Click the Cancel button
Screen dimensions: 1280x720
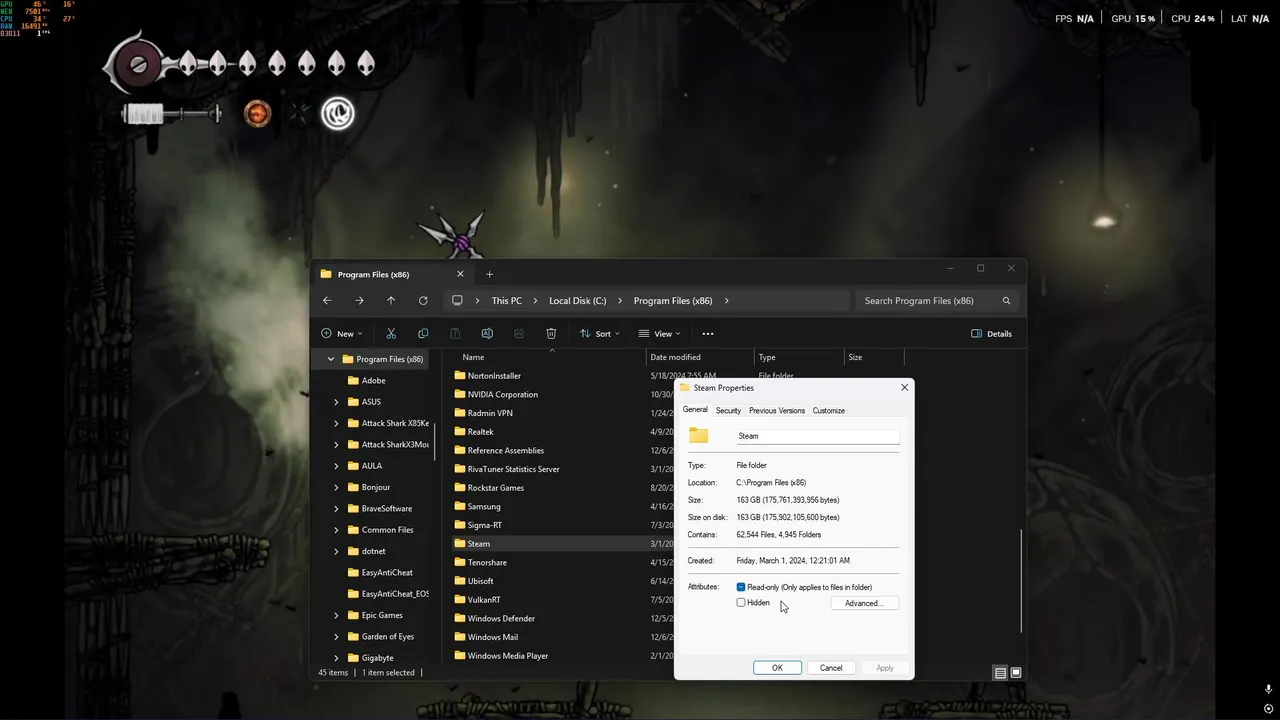pyautogui.click(x=831, y=668)
